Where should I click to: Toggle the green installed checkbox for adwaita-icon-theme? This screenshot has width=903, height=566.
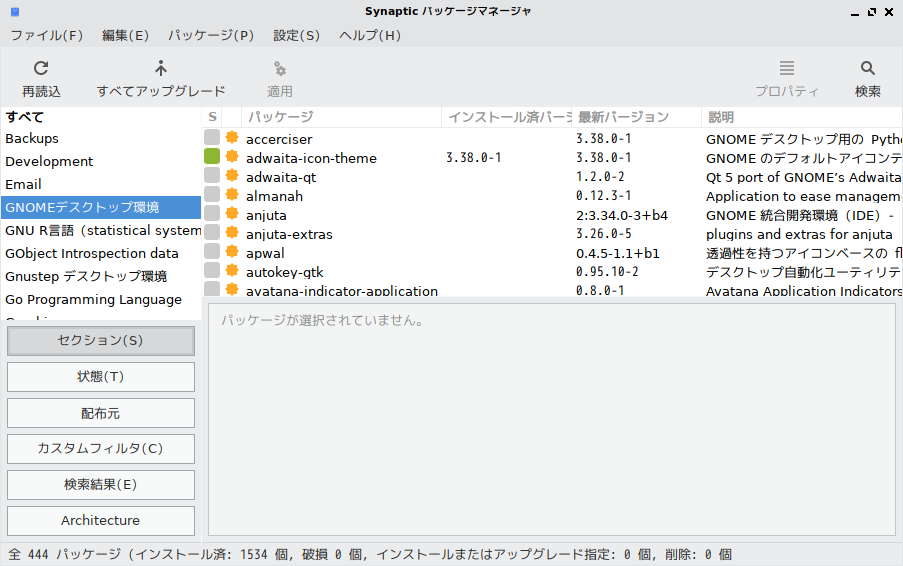pos(212,156)
